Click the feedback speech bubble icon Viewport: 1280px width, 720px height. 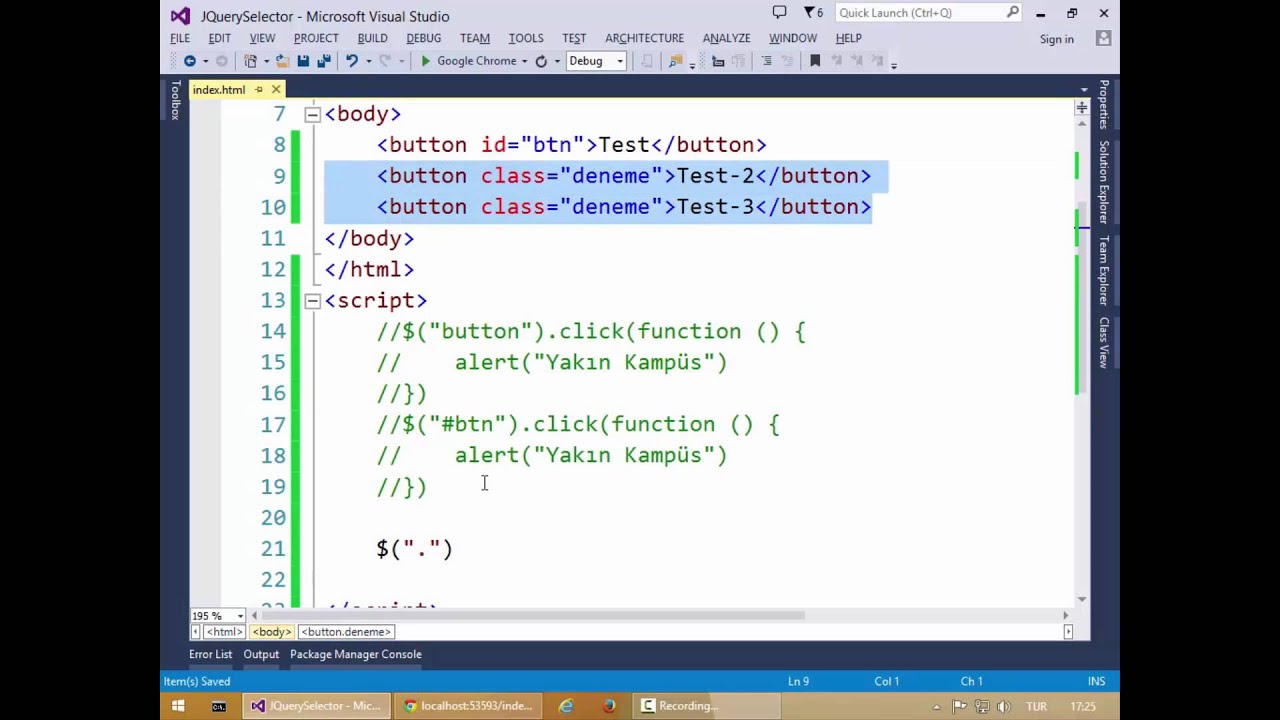[779, 13]
